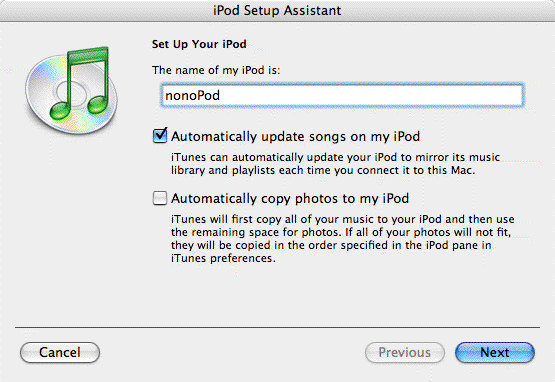Click the iPod Setup Assistant title bar
This screenshot has width=555, height=382.
277,10
